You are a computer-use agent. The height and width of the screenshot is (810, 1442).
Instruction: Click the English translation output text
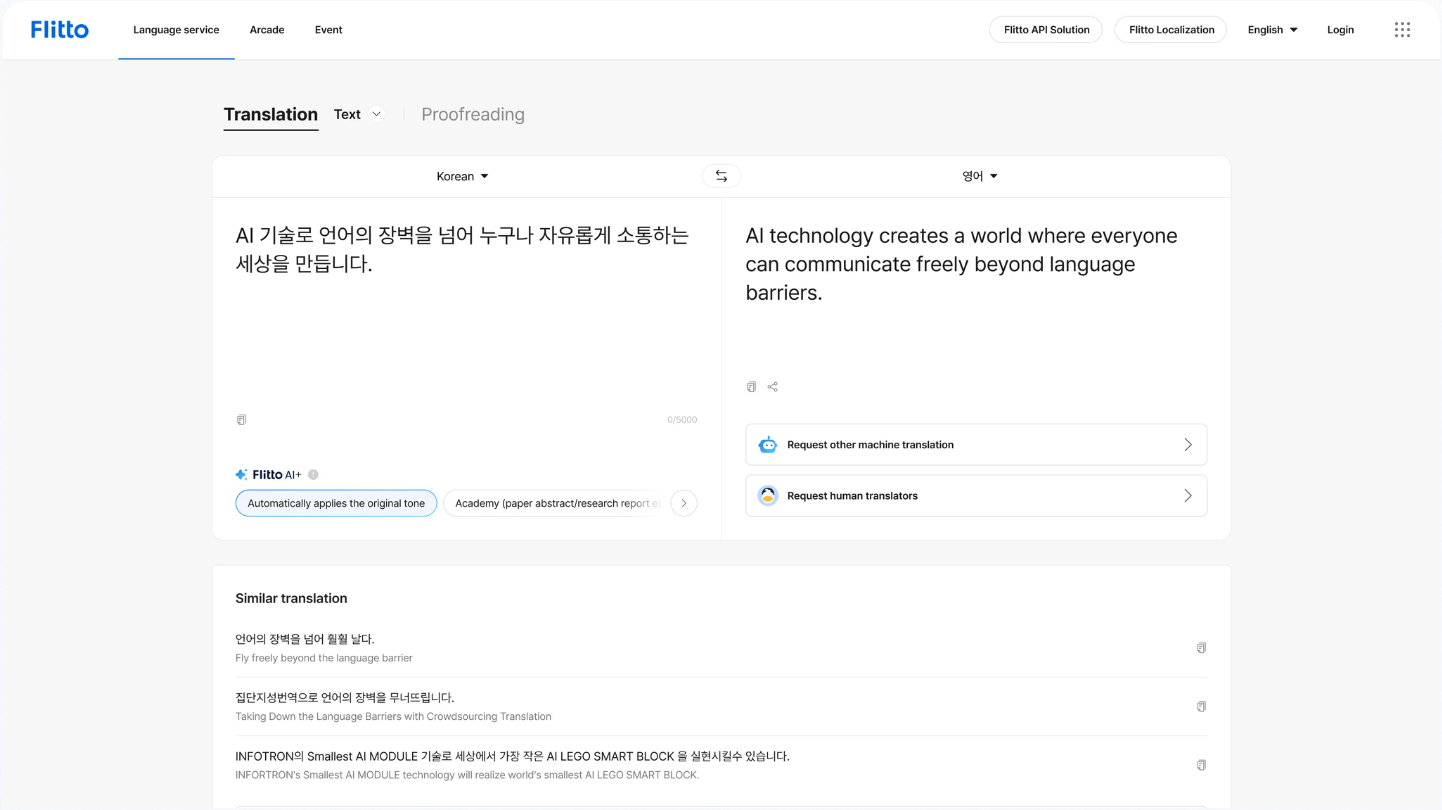[962, 264]
